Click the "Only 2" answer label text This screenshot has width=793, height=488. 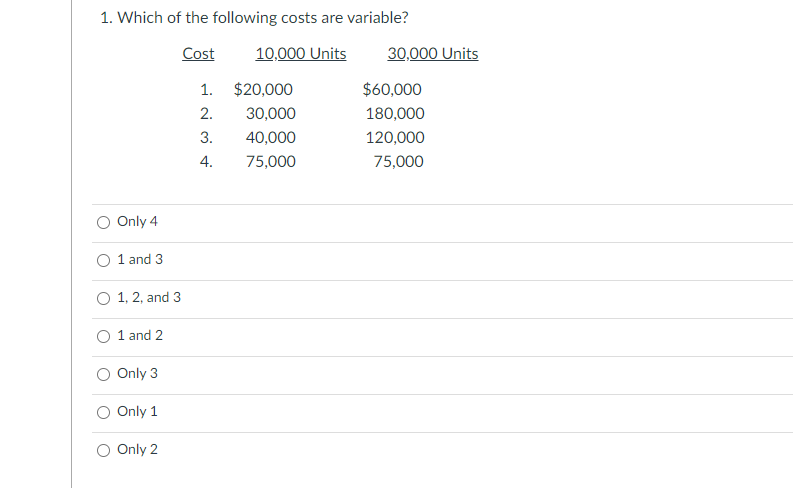click(137, 449)
